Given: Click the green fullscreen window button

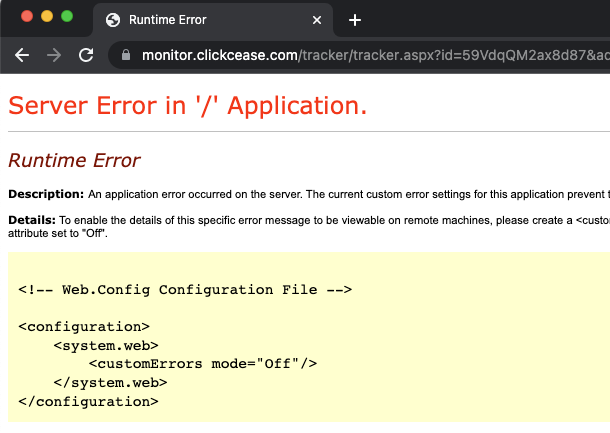Looking at the screenshot, I should 67,16.
